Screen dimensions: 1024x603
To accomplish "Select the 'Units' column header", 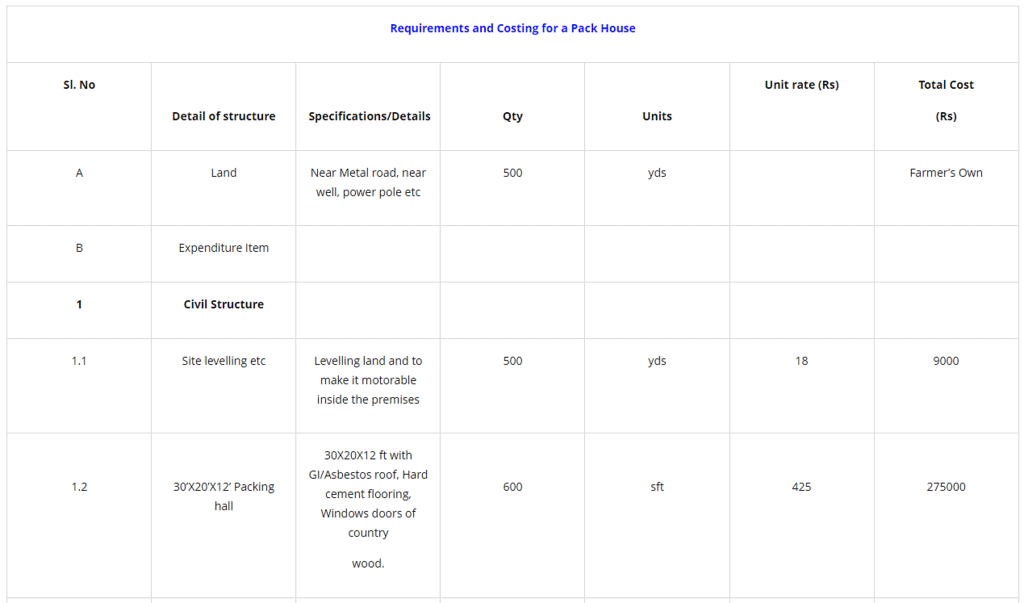I will point(656,116).
